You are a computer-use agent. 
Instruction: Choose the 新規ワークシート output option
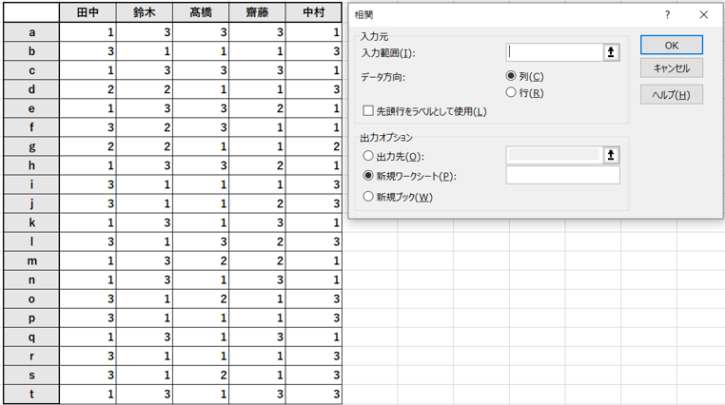(368, 176)
